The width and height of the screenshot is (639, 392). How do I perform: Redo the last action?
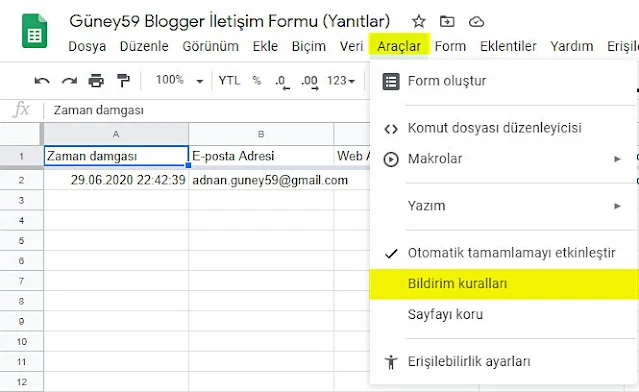coord(69,81)
